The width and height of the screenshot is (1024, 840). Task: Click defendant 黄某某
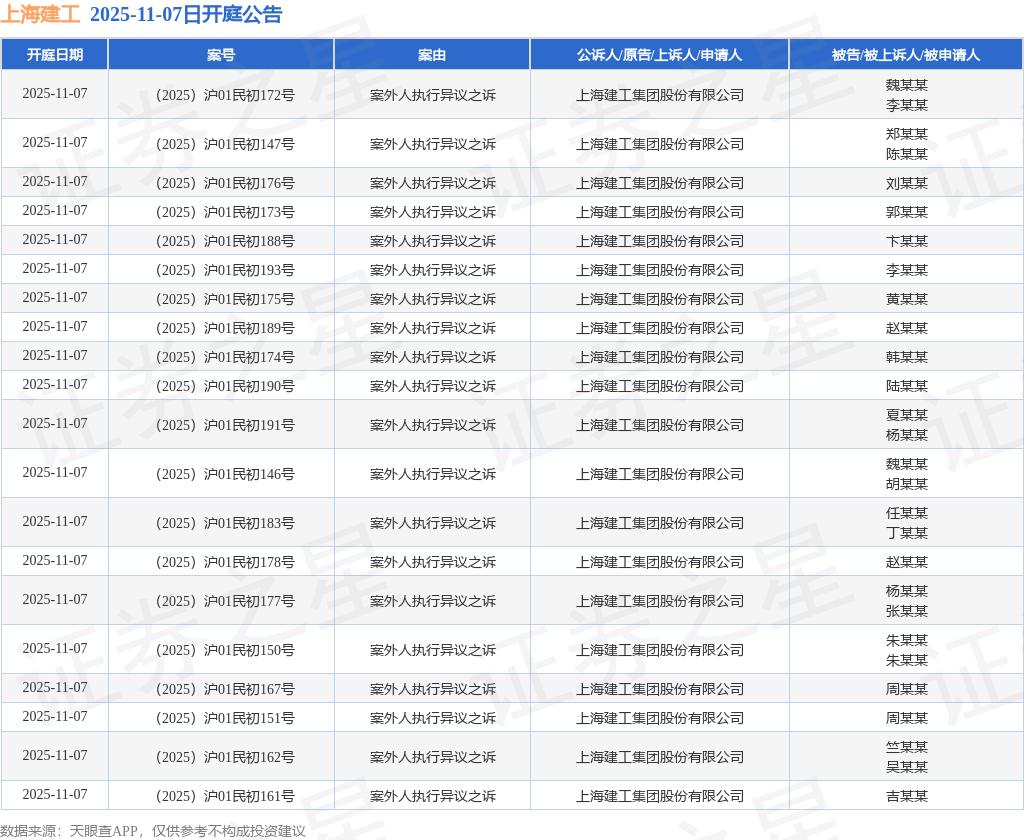click(906, 299)
